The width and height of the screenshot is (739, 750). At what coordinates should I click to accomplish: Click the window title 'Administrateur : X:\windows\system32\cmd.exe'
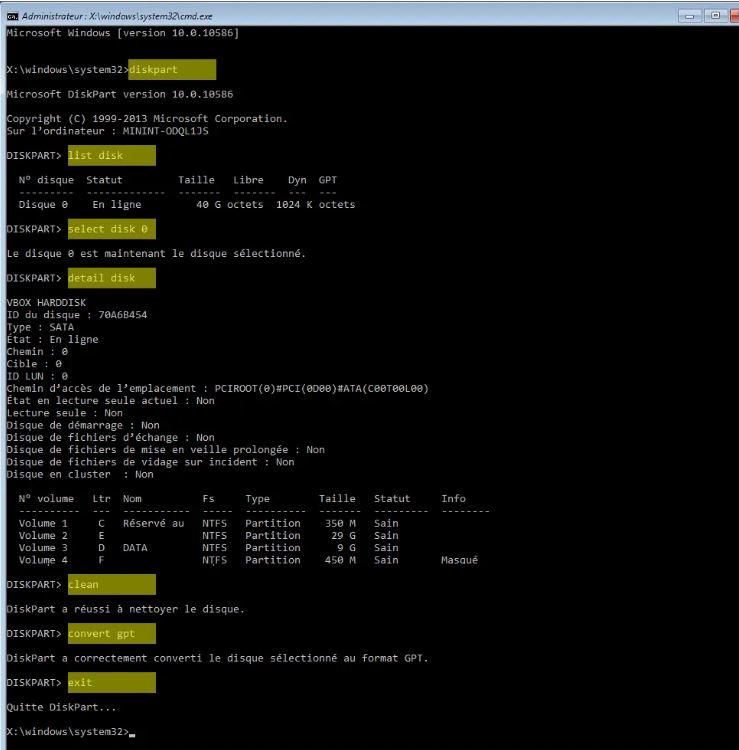click(117, 16)
